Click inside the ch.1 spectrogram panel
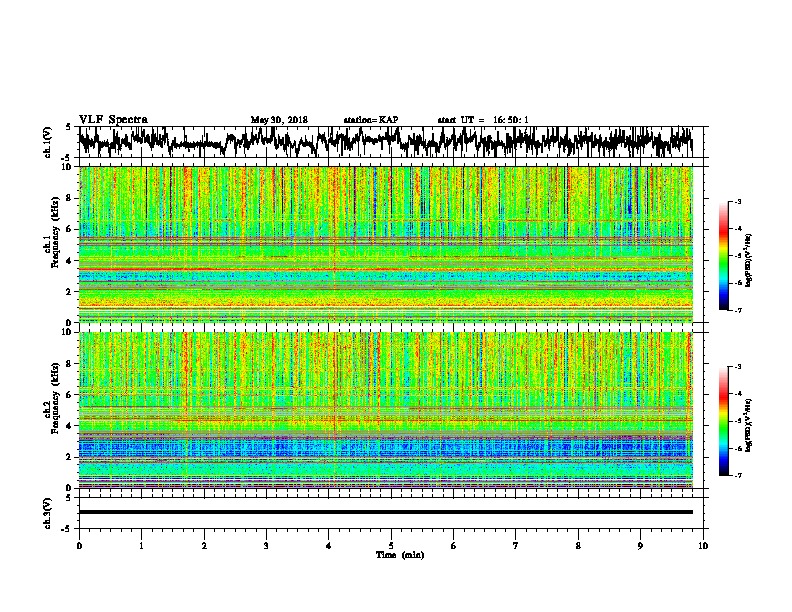 pyautogui.click(x=386, y=244)
